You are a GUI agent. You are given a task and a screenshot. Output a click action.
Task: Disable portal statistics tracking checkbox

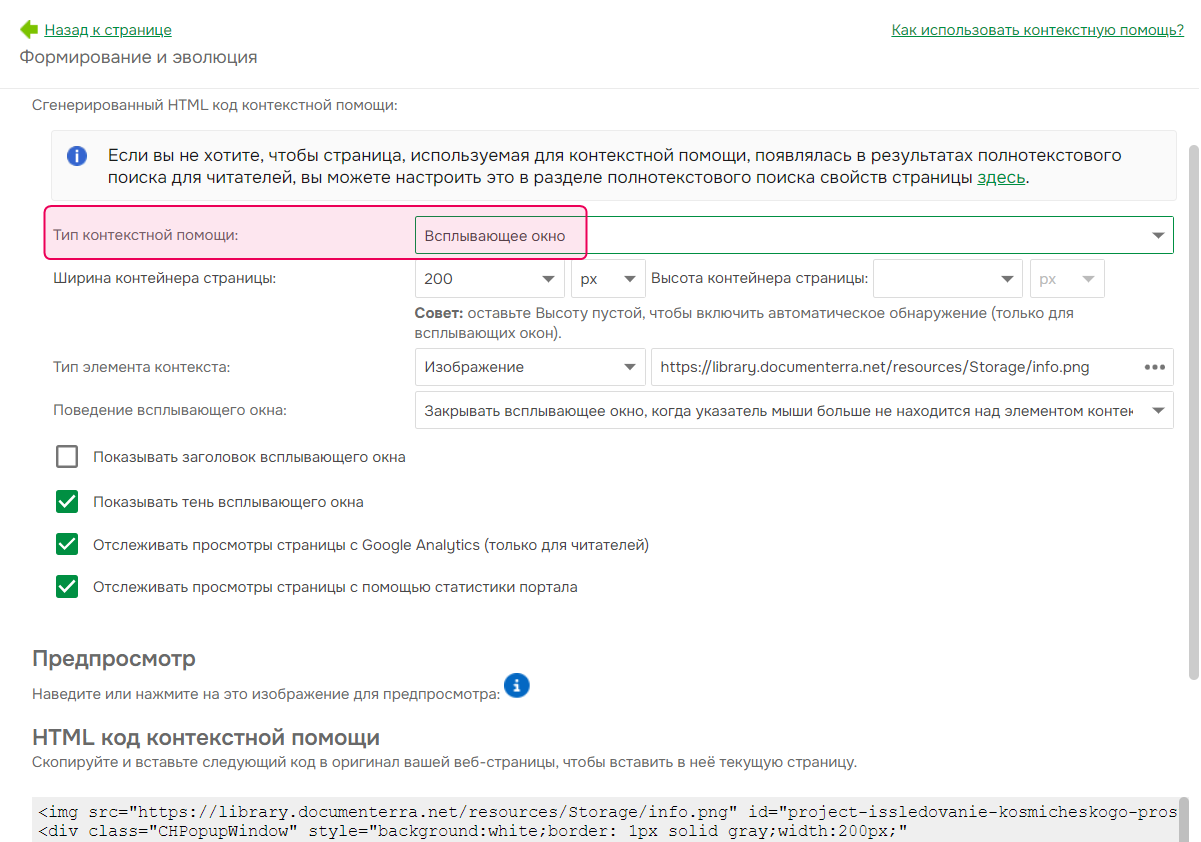click(67, 587)
